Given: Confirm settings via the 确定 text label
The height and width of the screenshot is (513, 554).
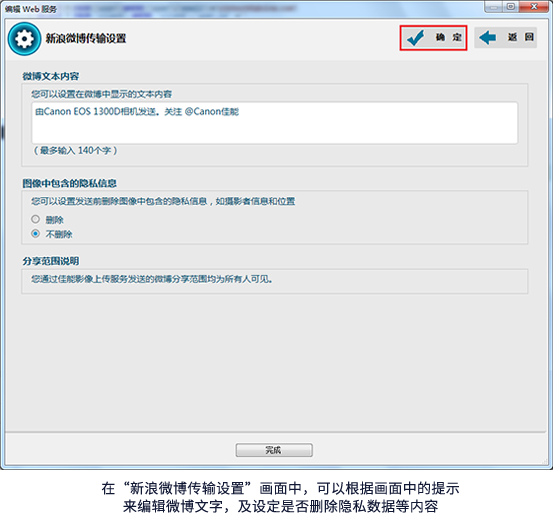Looking at the screenshot, I should [448, 37].
